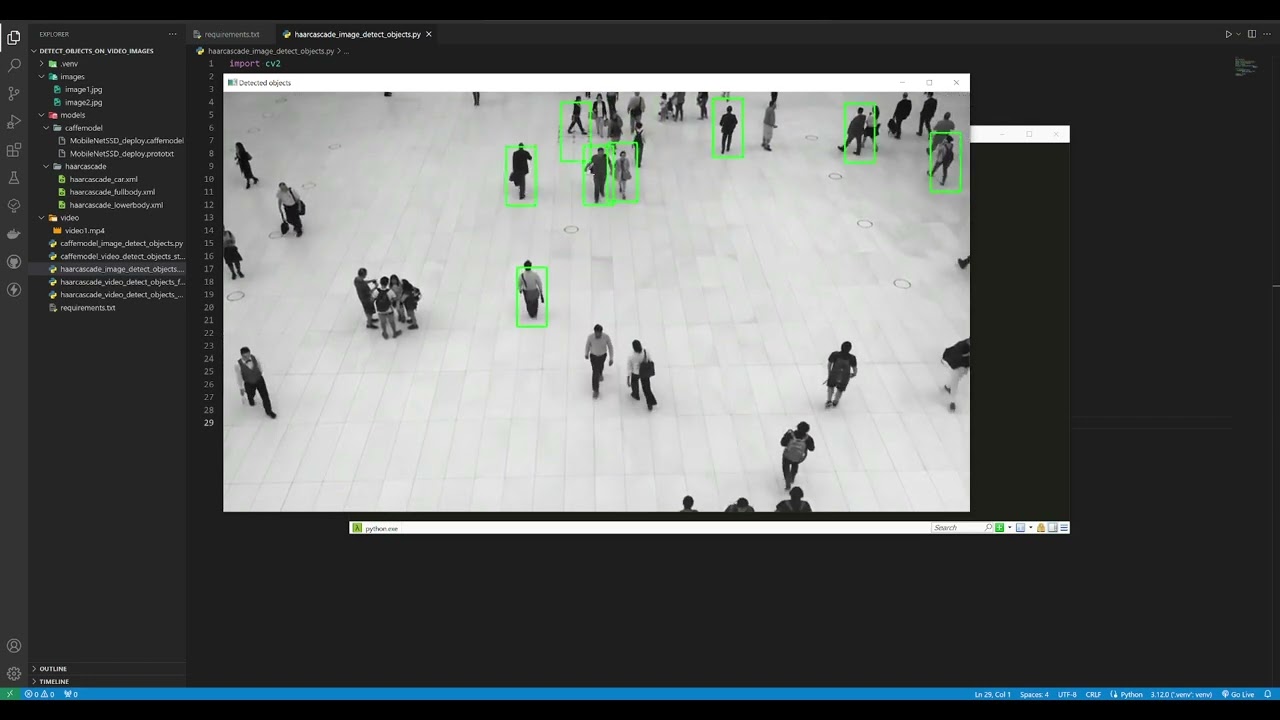This screenshot has width=1280, height=720.
Task: Click the haarcascade_image_detect_objects.py breadcrumb
Action: (x=270, y=51)
